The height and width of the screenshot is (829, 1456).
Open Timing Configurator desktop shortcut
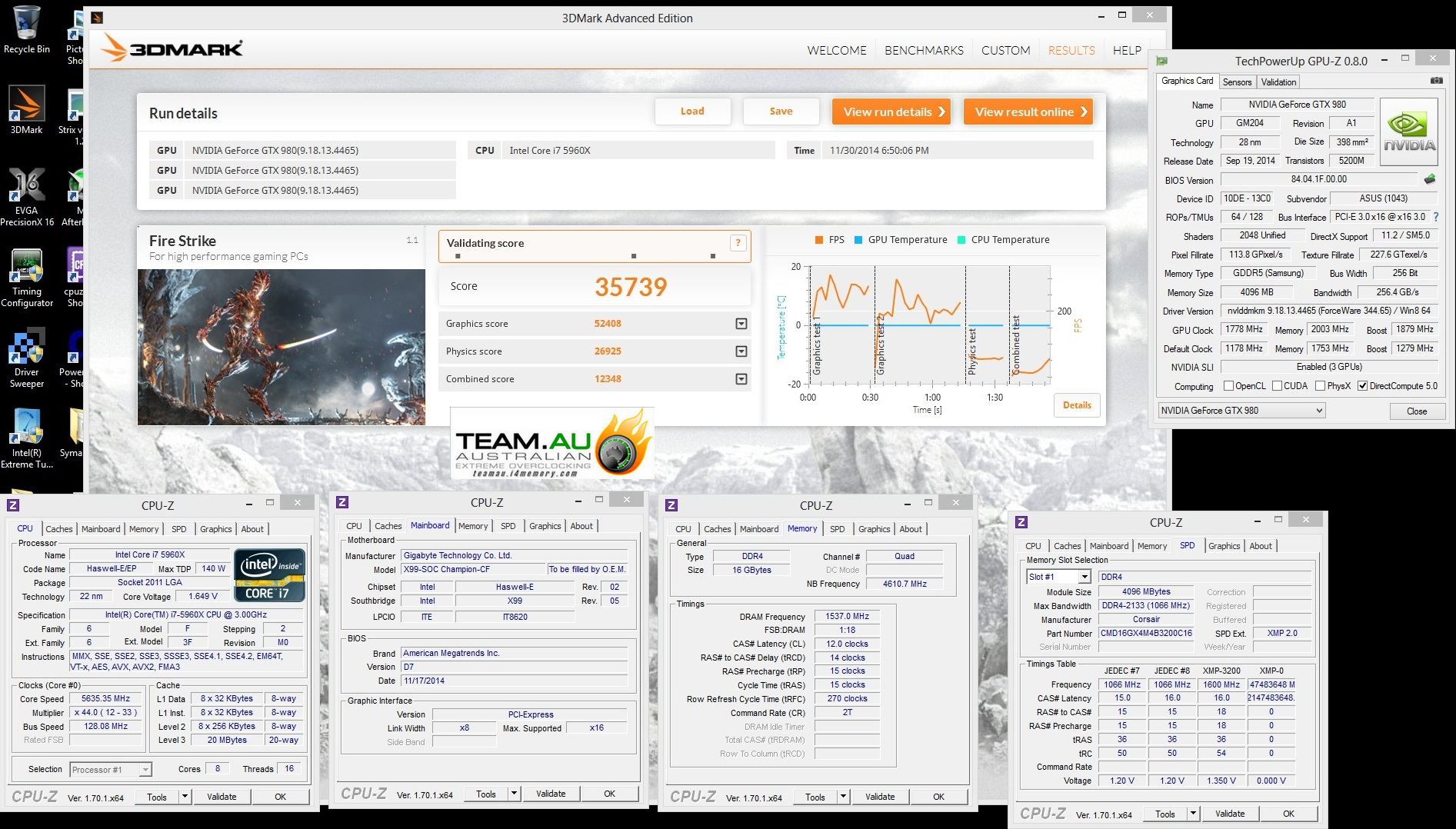[x=26, y=278]
